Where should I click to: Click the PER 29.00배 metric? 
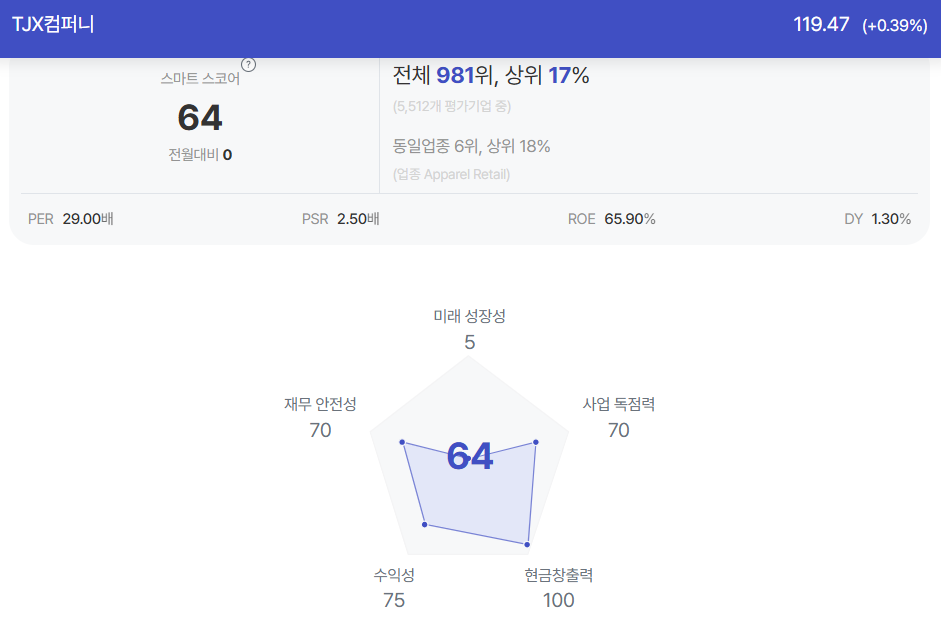tap(71, 219)
